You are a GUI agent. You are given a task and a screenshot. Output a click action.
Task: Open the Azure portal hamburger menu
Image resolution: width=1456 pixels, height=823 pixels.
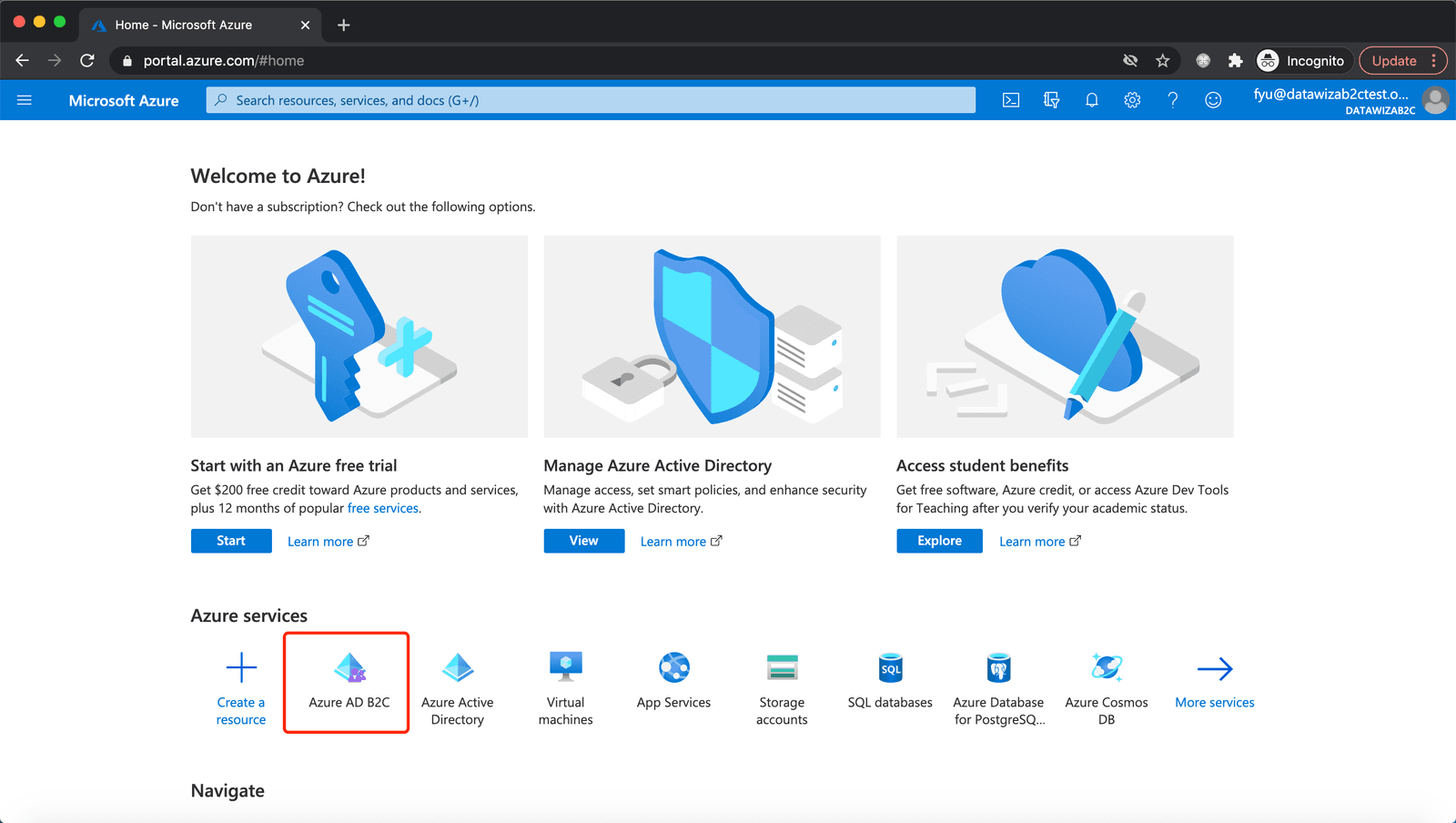(25, 100)
